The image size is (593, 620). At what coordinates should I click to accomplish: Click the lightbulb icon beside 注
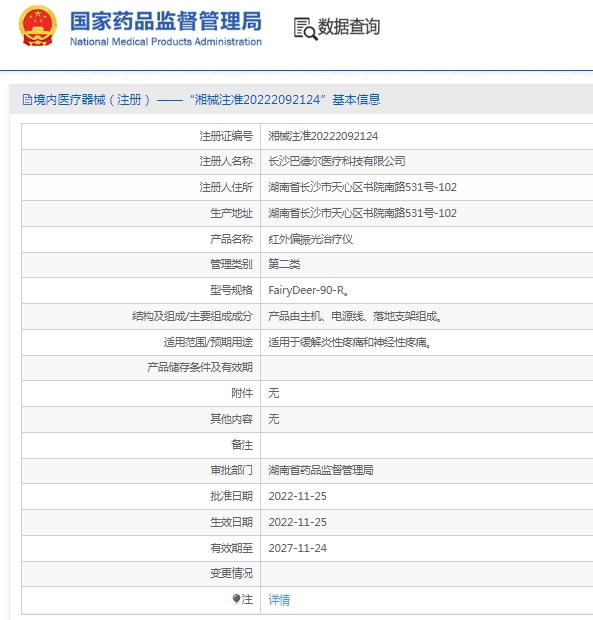(236, 599)
